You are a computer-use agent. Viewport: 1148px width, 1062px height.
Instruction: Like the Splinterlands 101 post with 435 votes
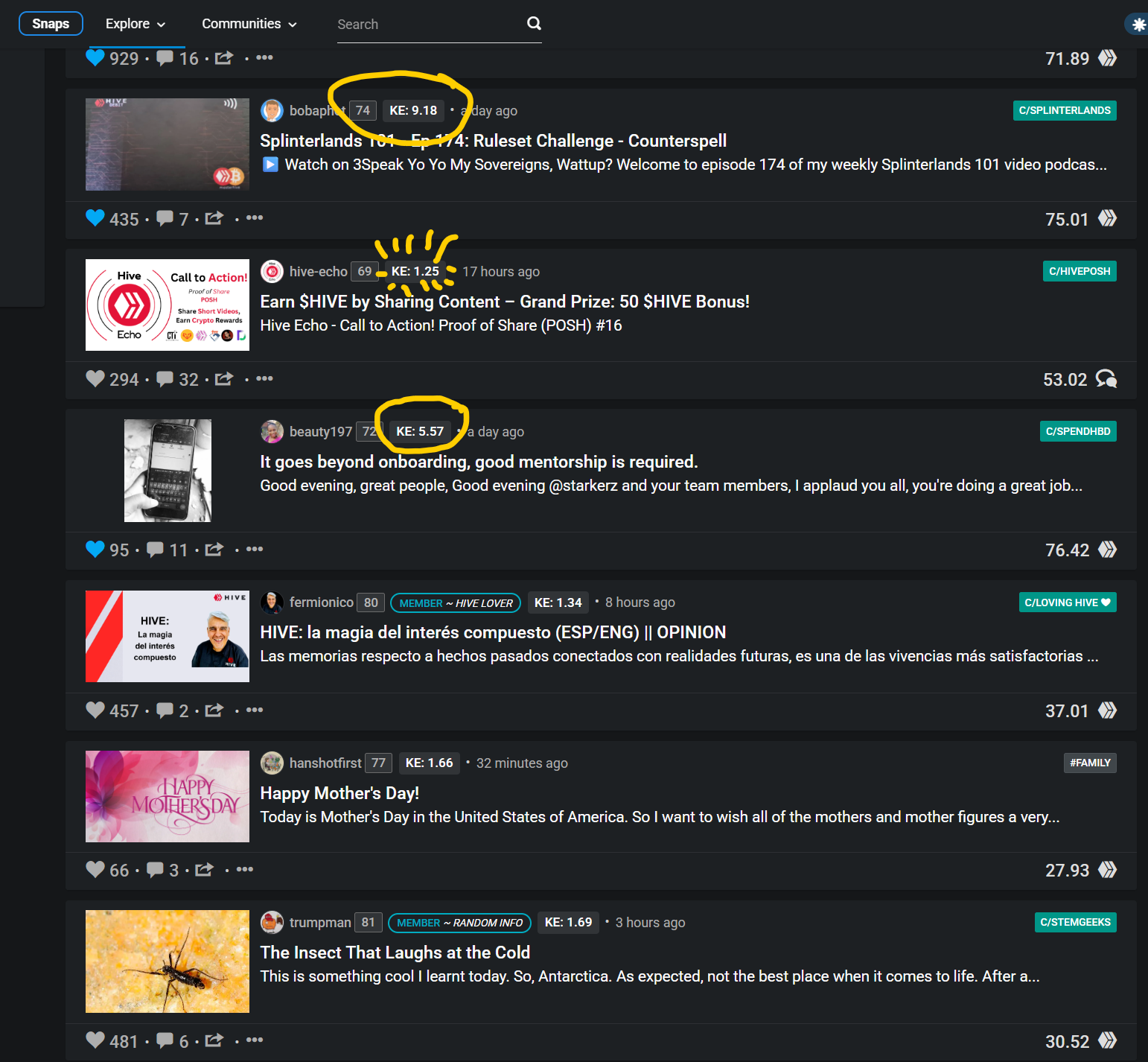click(x=95, y=218)
